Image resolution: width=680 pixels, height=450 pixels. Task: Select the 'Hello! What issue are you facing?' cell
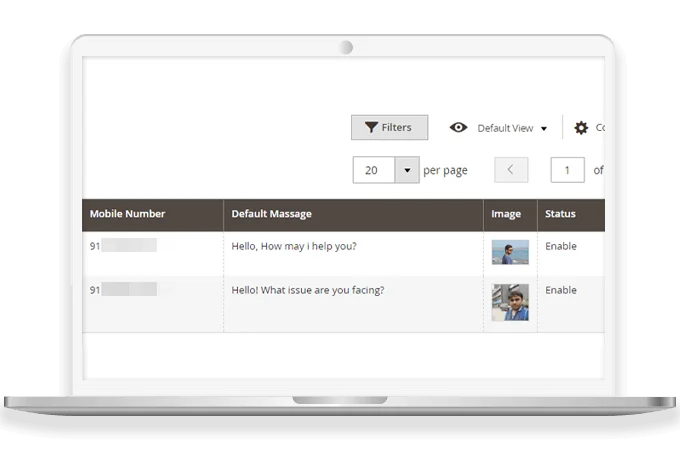pyautogui.click(x=308, y=291)
